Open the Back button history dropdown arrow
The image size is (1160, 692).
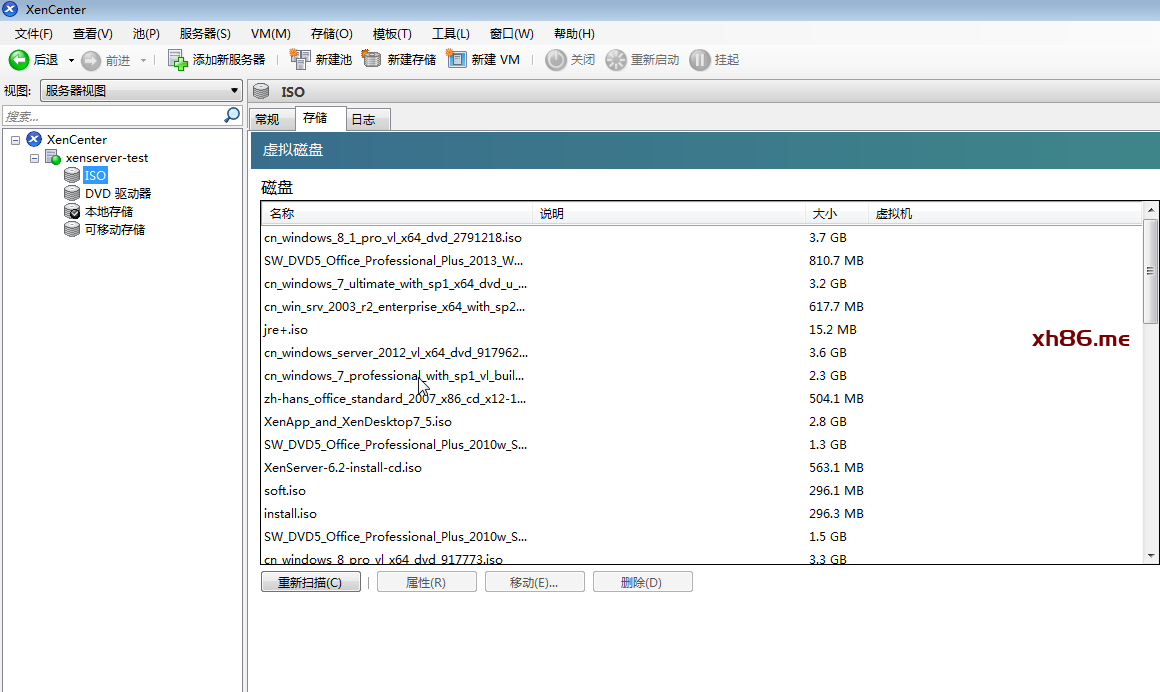pos(71,60)
